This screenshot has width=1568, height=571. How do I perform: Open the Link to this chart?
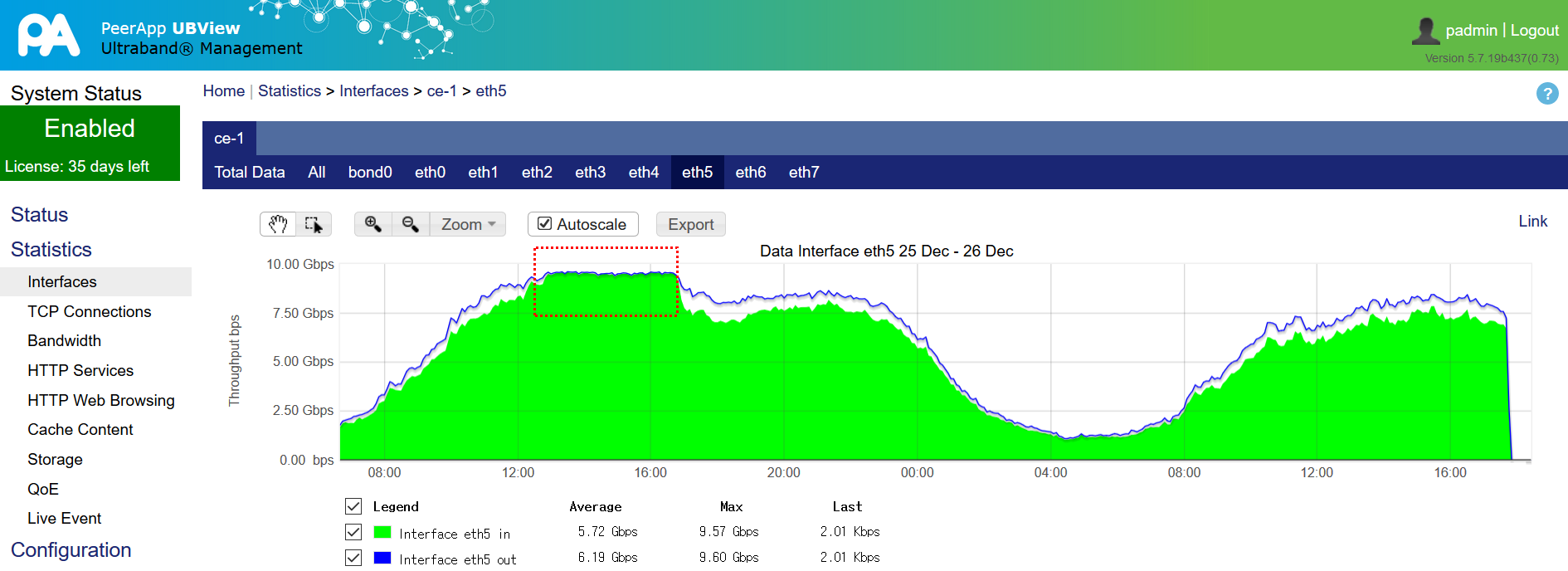coord(1533,221)
